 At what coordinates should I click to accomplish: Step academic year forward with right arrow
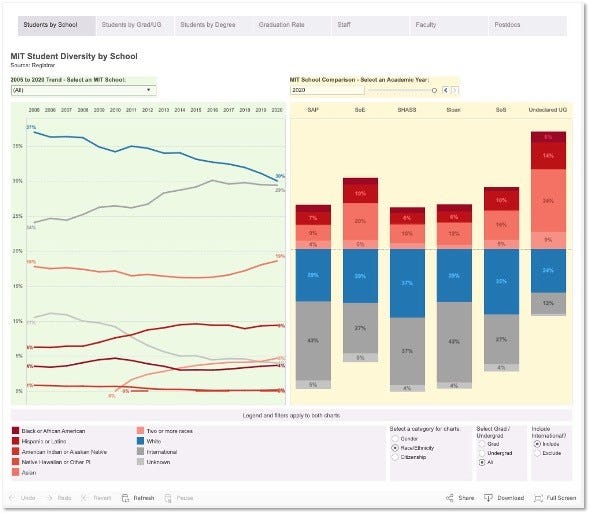(x=455, y=90)
